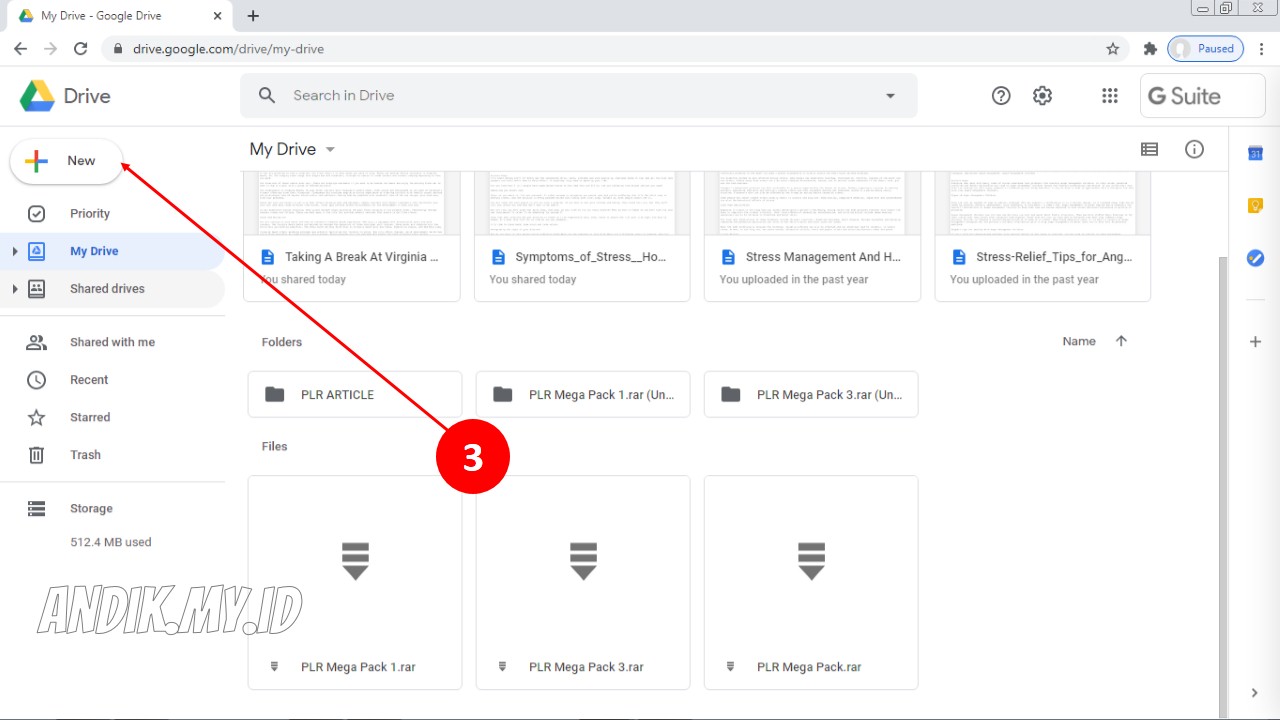
Task: Open the Google Tasks side panel
Action: click(1255, 257)
